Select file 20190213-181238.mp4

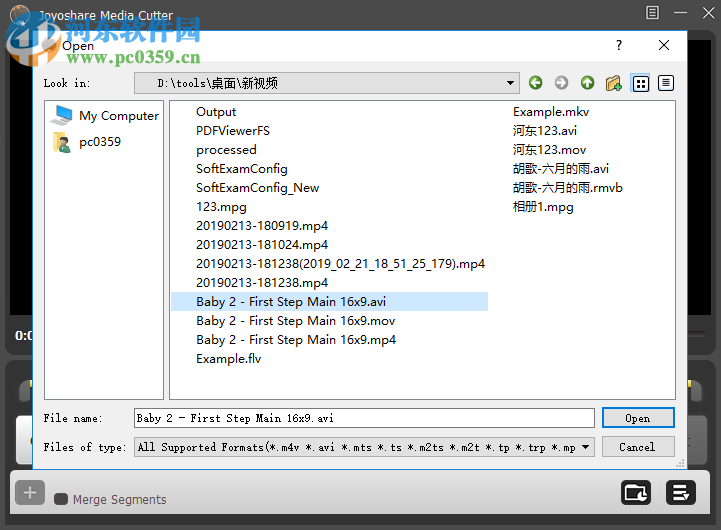point(262,283)
